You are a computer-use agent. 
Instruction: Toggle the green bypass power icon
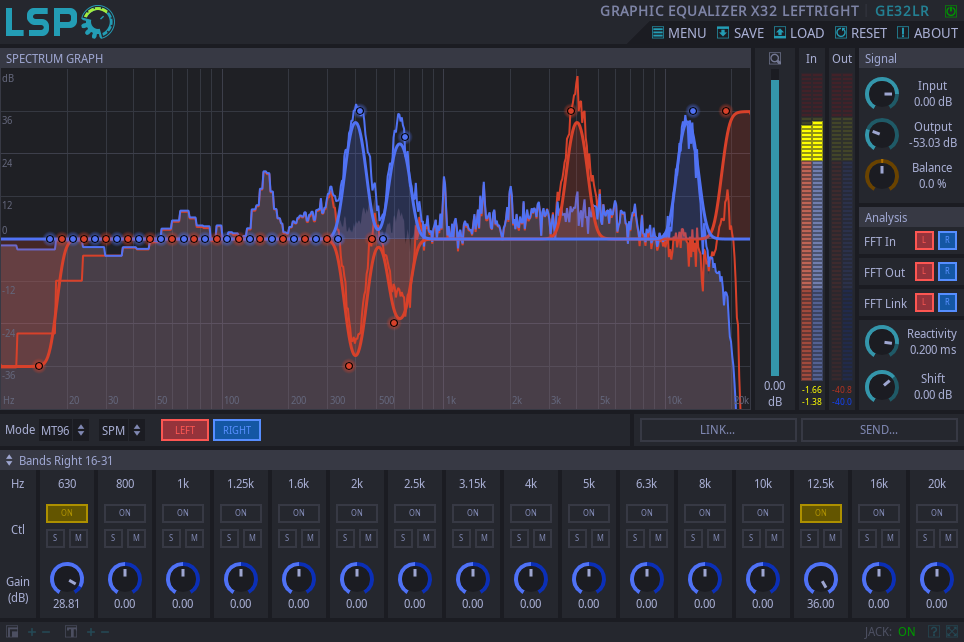(x=950, y=11)
